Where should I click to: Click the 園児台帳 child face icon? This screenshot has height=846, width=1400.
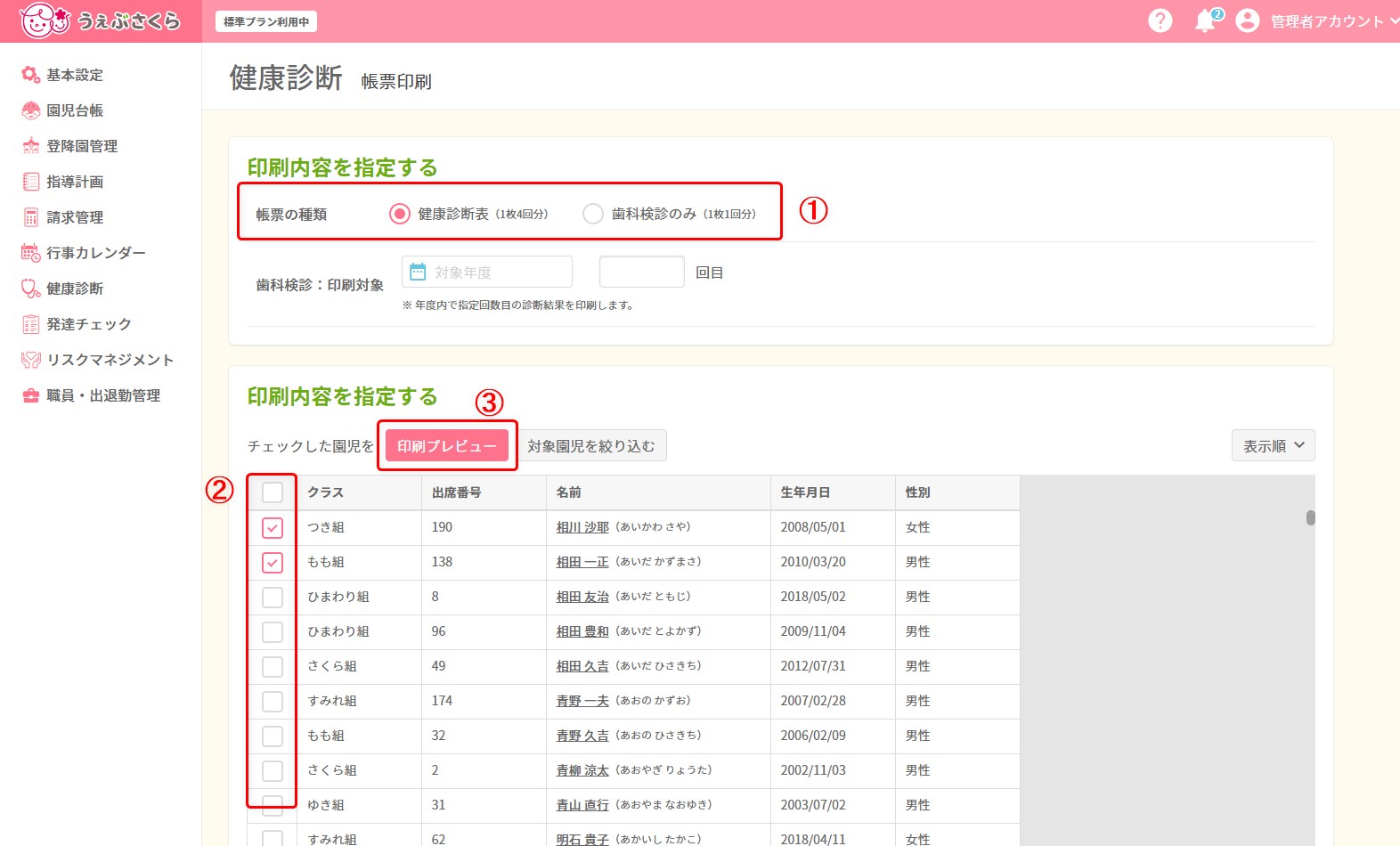pos(31,110)
